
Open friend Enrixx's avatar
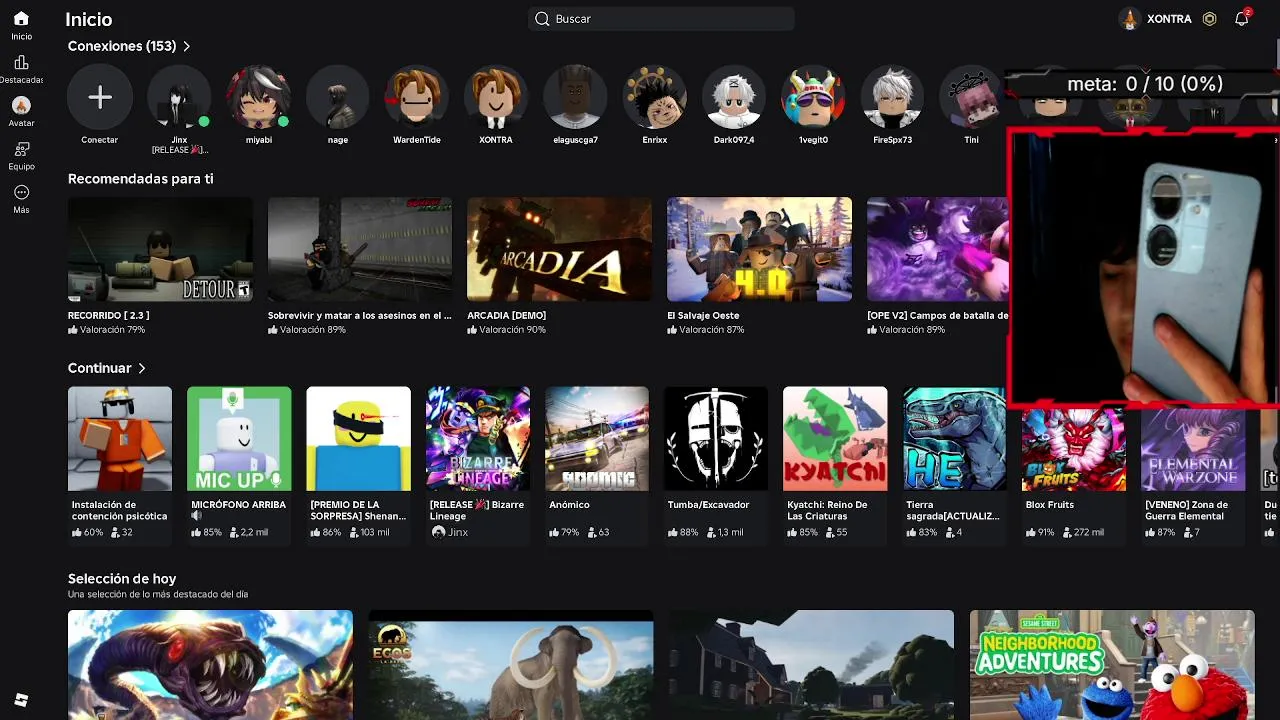click(x=655, y=97)
